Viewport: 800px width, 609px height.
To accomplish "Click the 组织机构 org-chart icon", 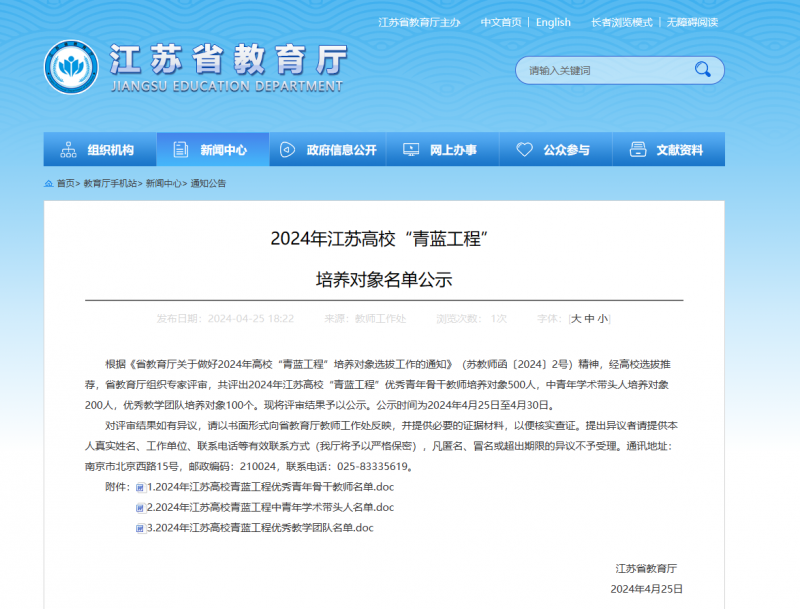I will pos(69,150).
